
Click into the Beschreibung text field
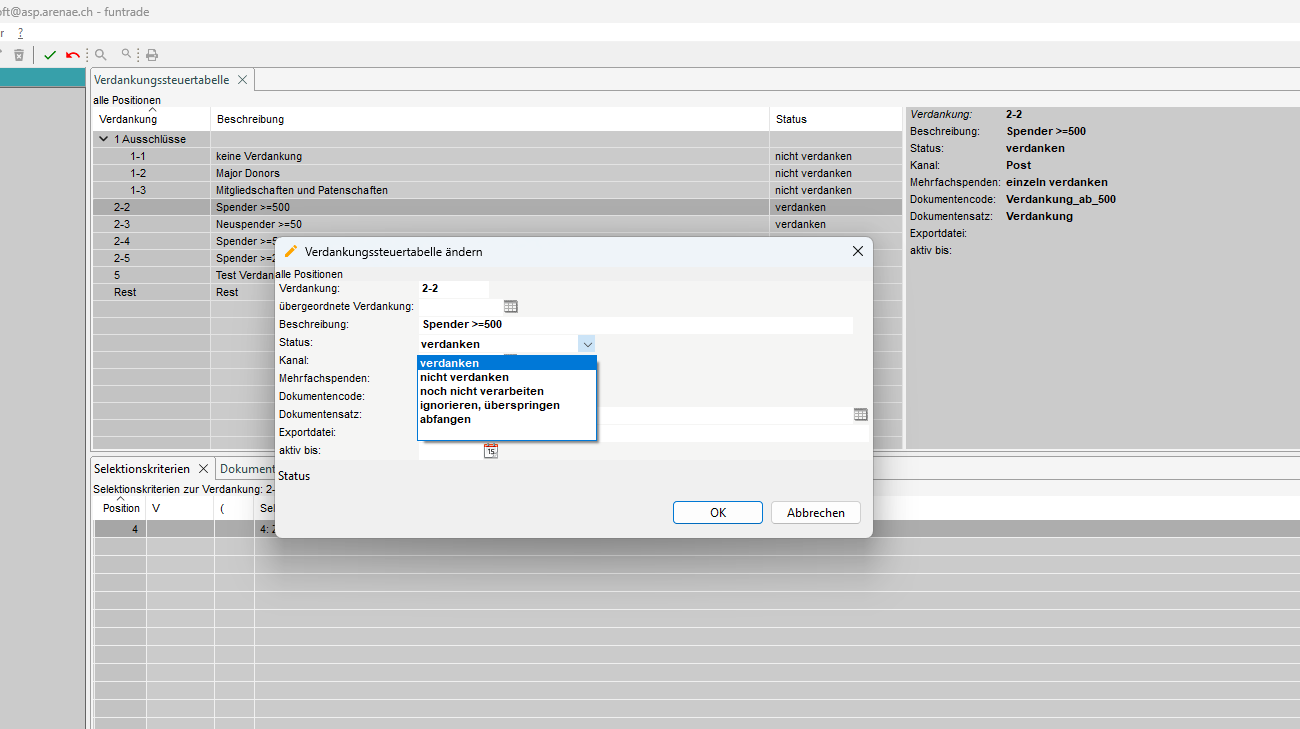636,325
